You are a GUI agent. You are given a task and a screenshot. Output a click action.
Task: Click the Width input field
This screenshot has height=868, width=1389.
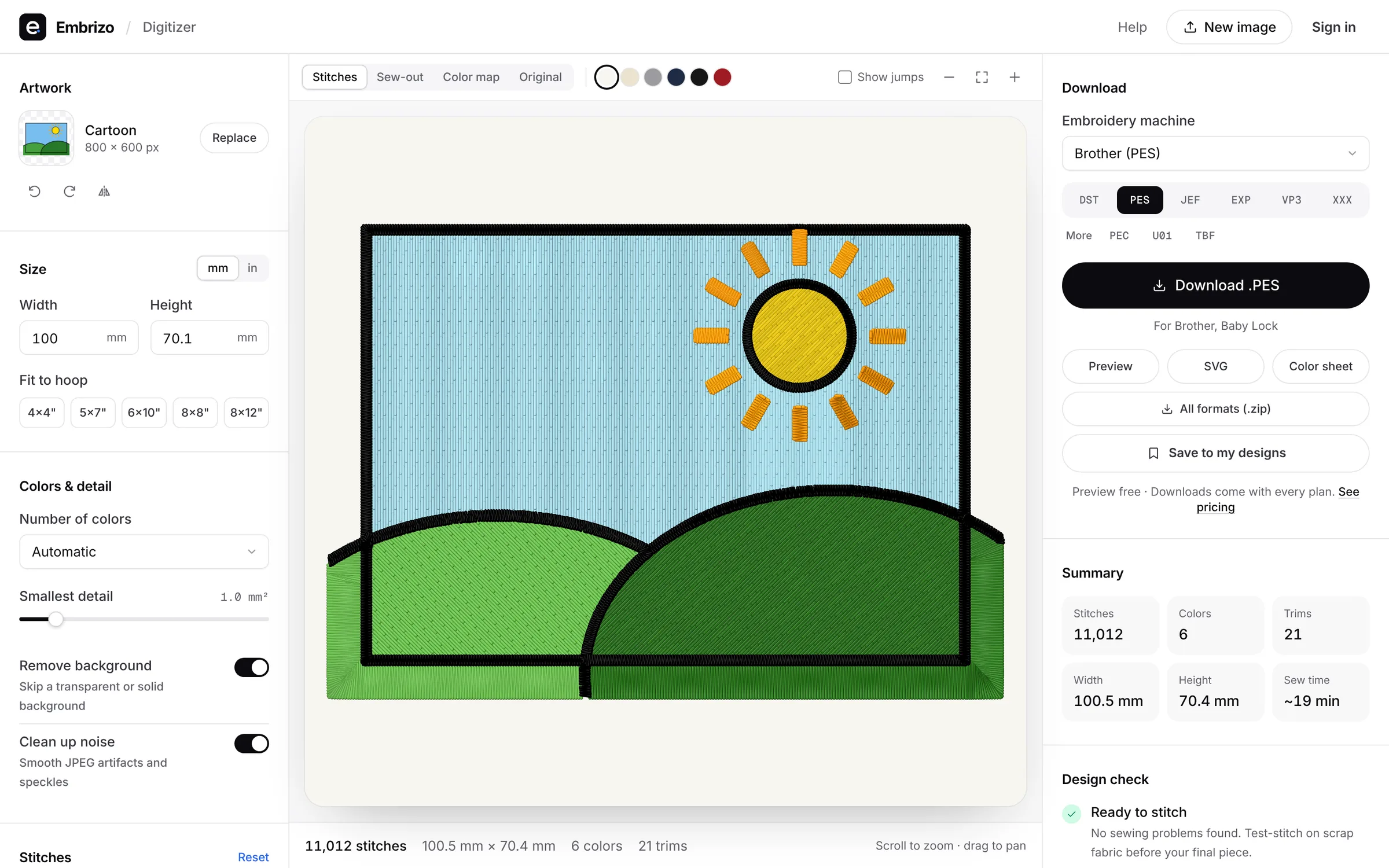[x=79, y=338]
